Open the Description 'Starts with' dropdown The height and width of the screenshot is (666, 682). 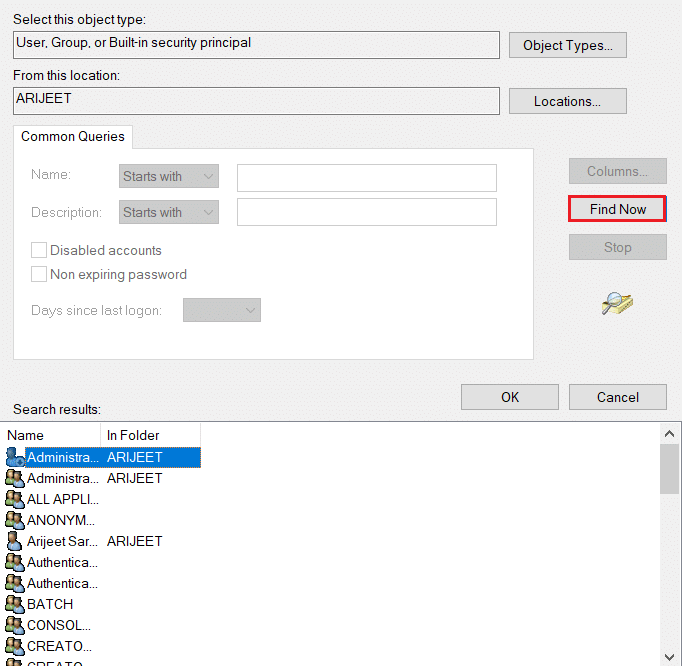169,212
